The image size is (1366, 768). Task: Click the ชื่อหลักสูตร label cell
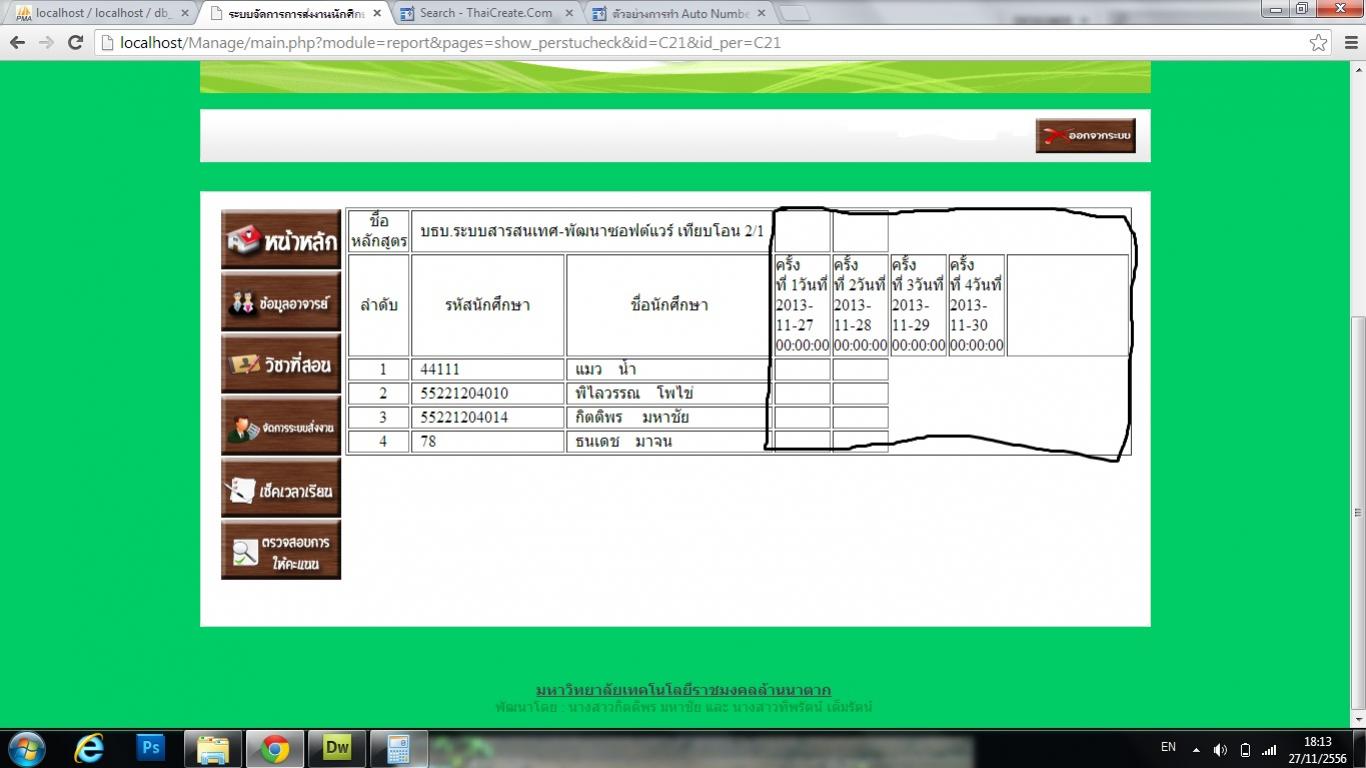pos(379,231)
